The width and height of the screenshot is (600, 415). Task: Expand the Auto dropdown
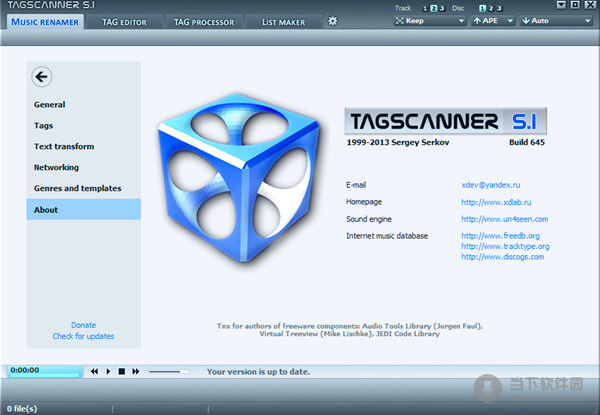coord(557,21)
